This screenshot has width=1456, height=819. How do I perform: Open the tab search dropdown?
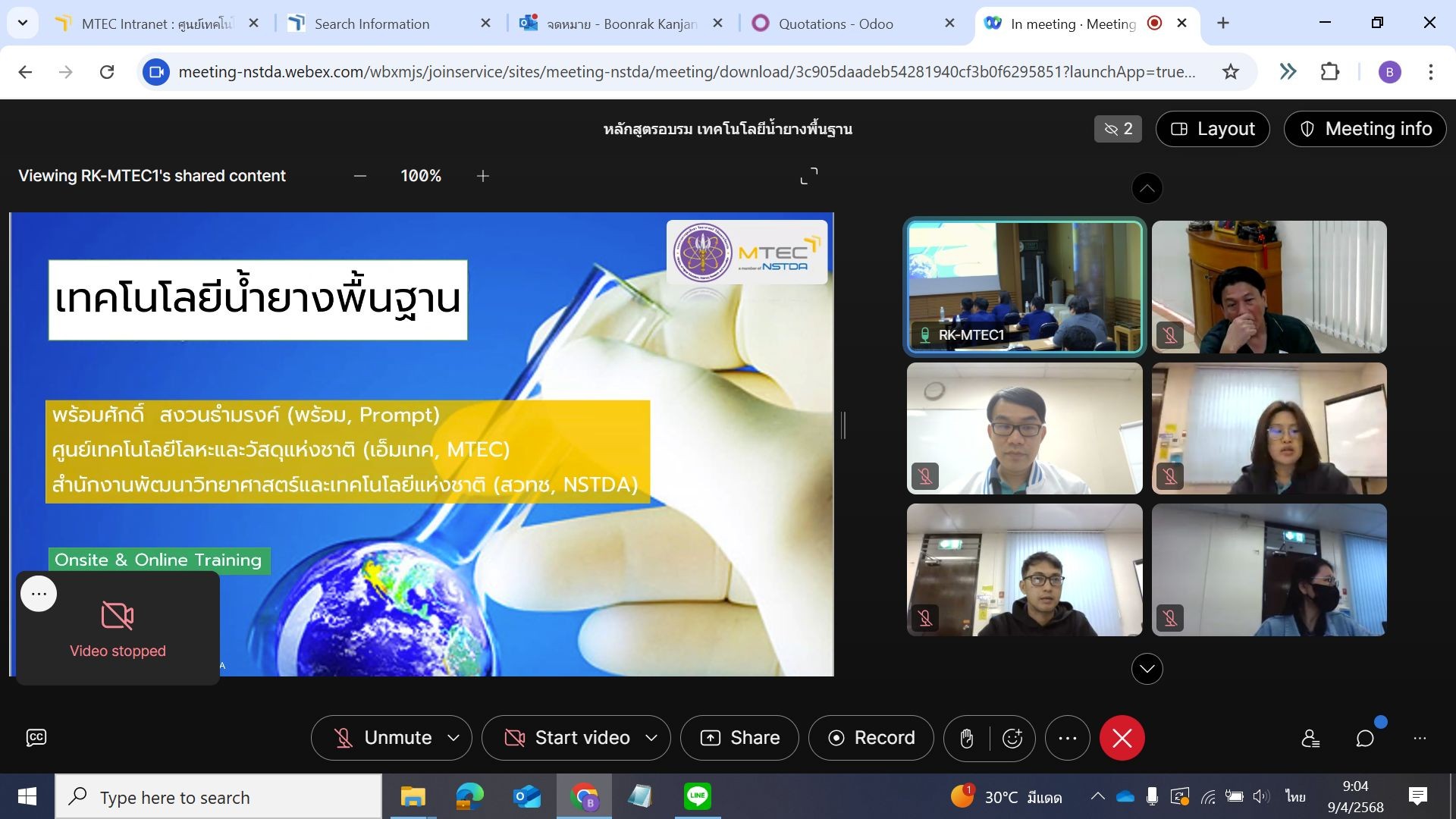coord(23,24)
